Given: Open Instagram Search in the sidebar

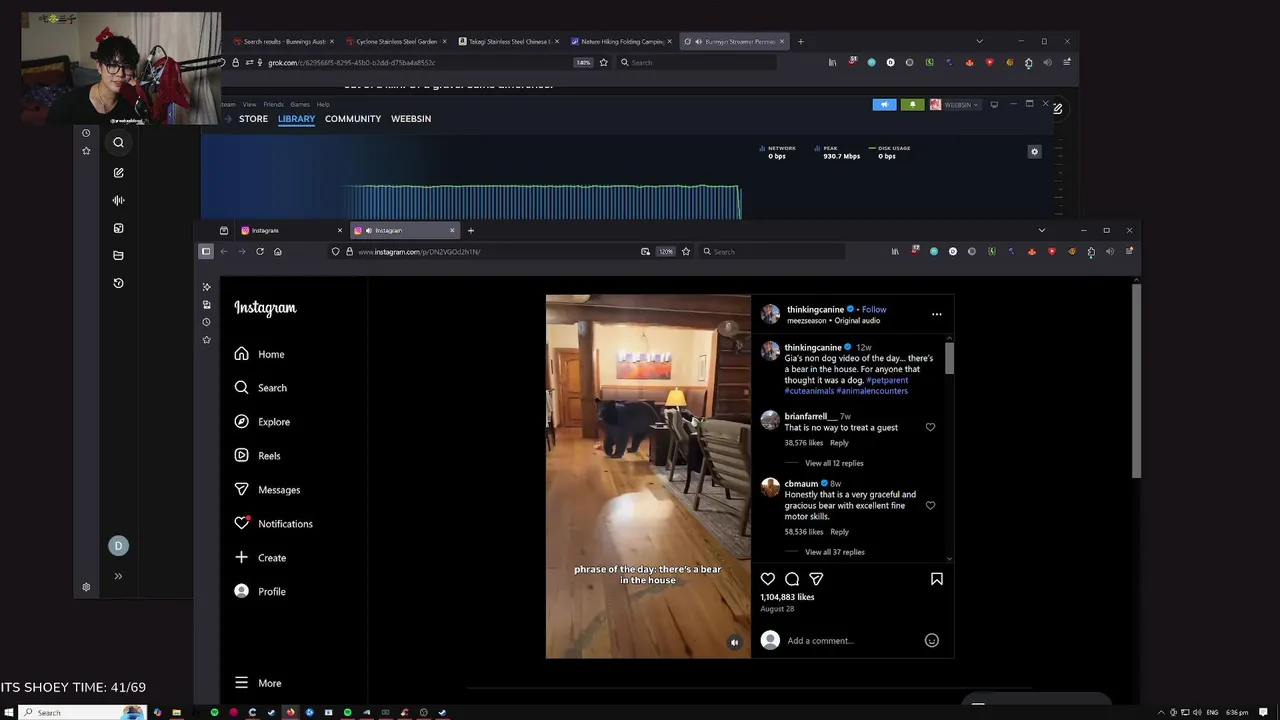Looking at the screenshot, I should coord(261,388).
